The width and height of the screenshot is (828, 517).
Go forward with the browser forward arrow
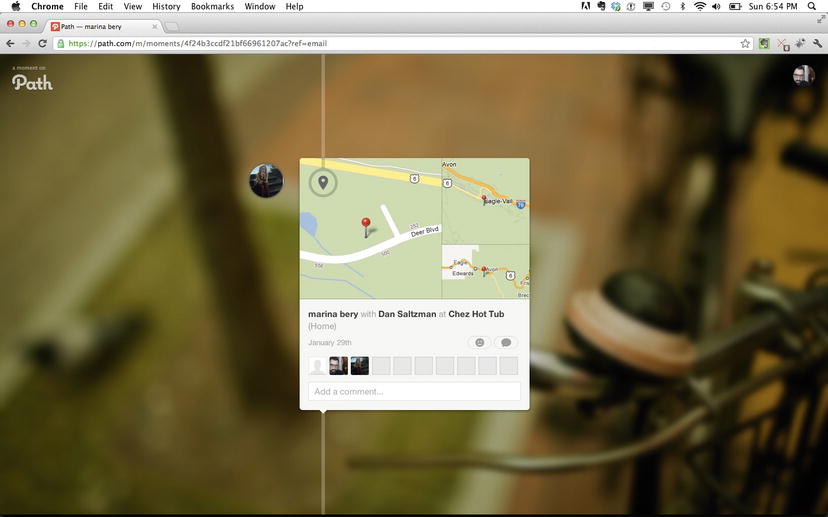26,43
